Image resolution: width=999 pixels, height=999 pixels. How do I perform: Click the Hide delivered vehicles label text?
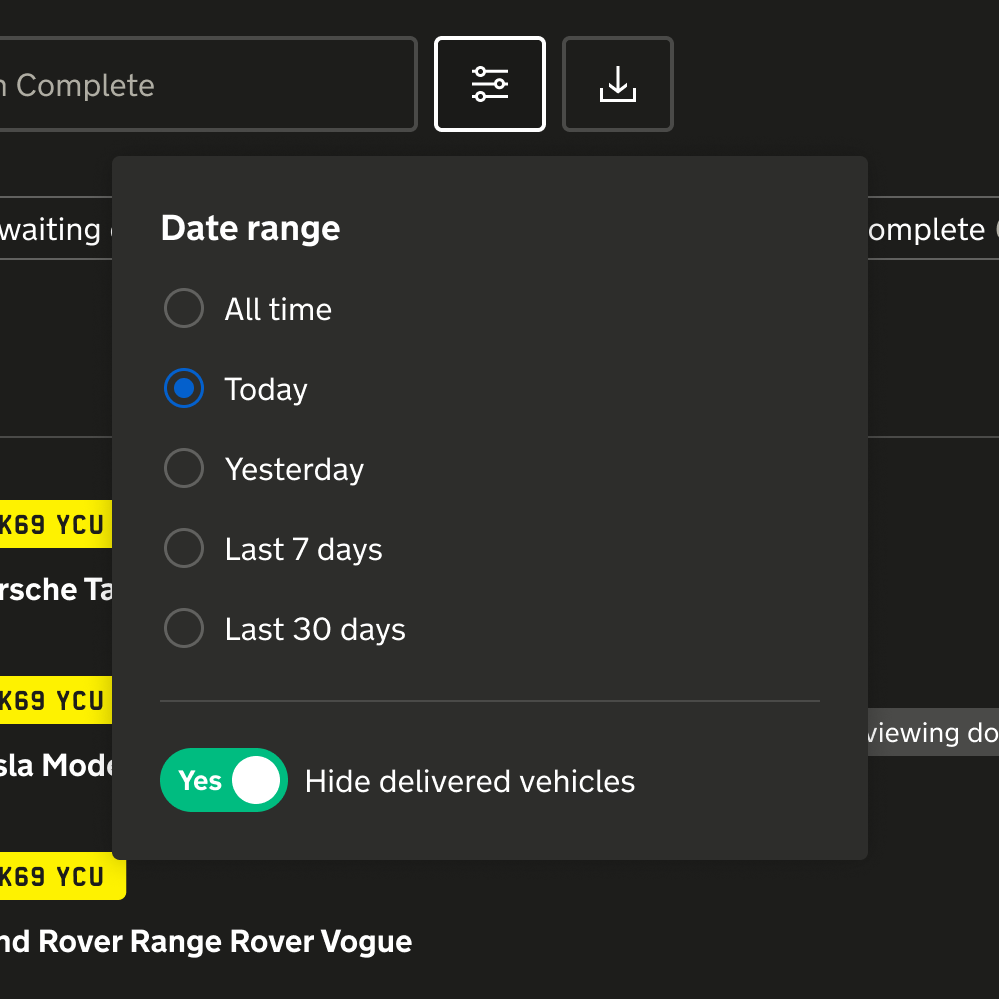tap(469, 781)
